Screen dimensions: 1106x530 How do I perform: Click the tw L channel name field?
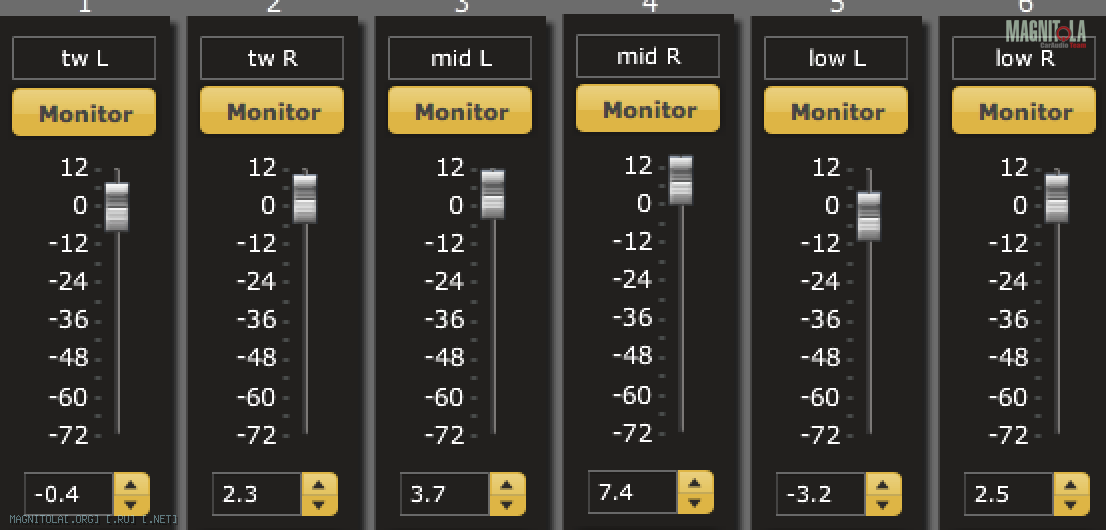pos(84,58)
